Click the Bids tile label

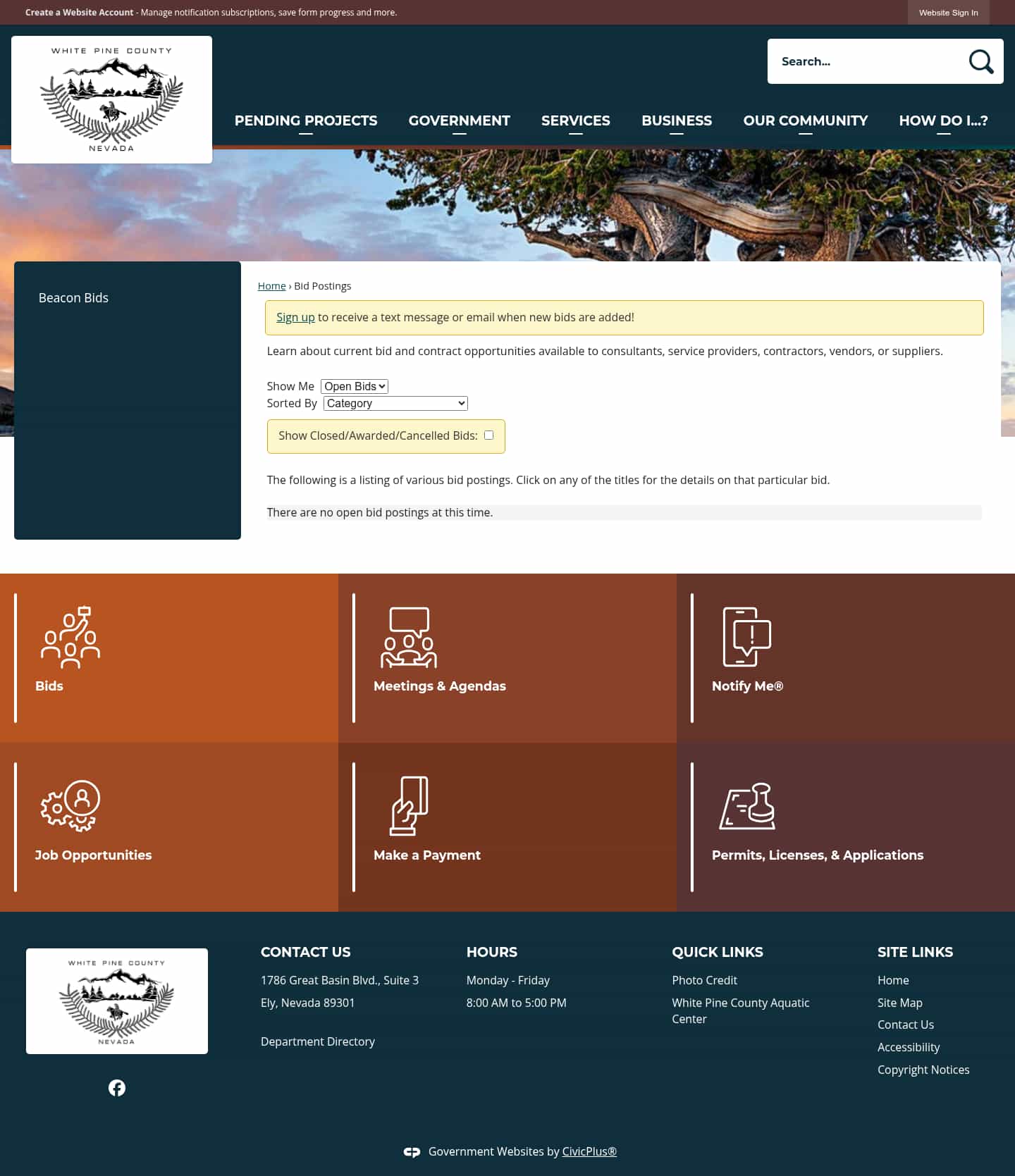pyautogui.click(x=49, y=686)
